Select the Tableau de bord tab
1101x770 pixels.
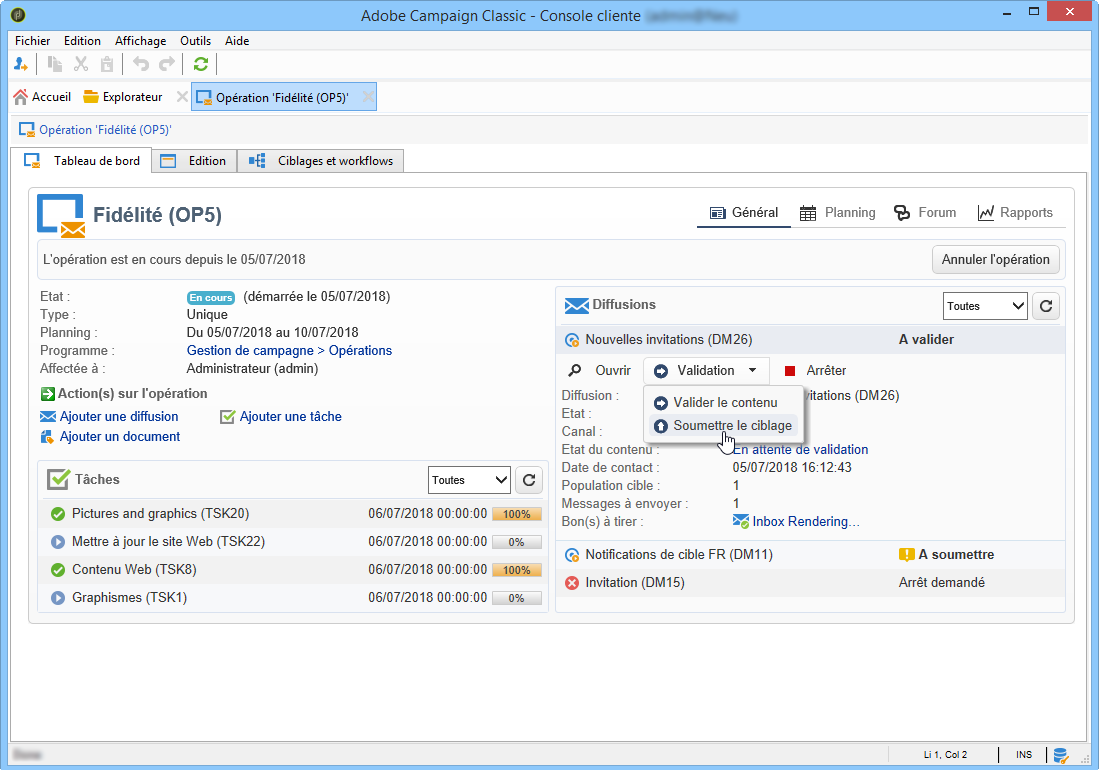[82, 161]
